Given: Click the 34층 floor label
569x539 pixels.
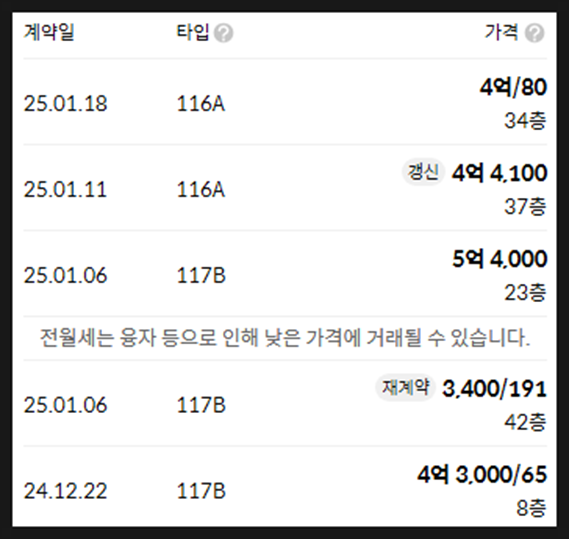Looking at the screenshot, I should (x=525, y=121).
